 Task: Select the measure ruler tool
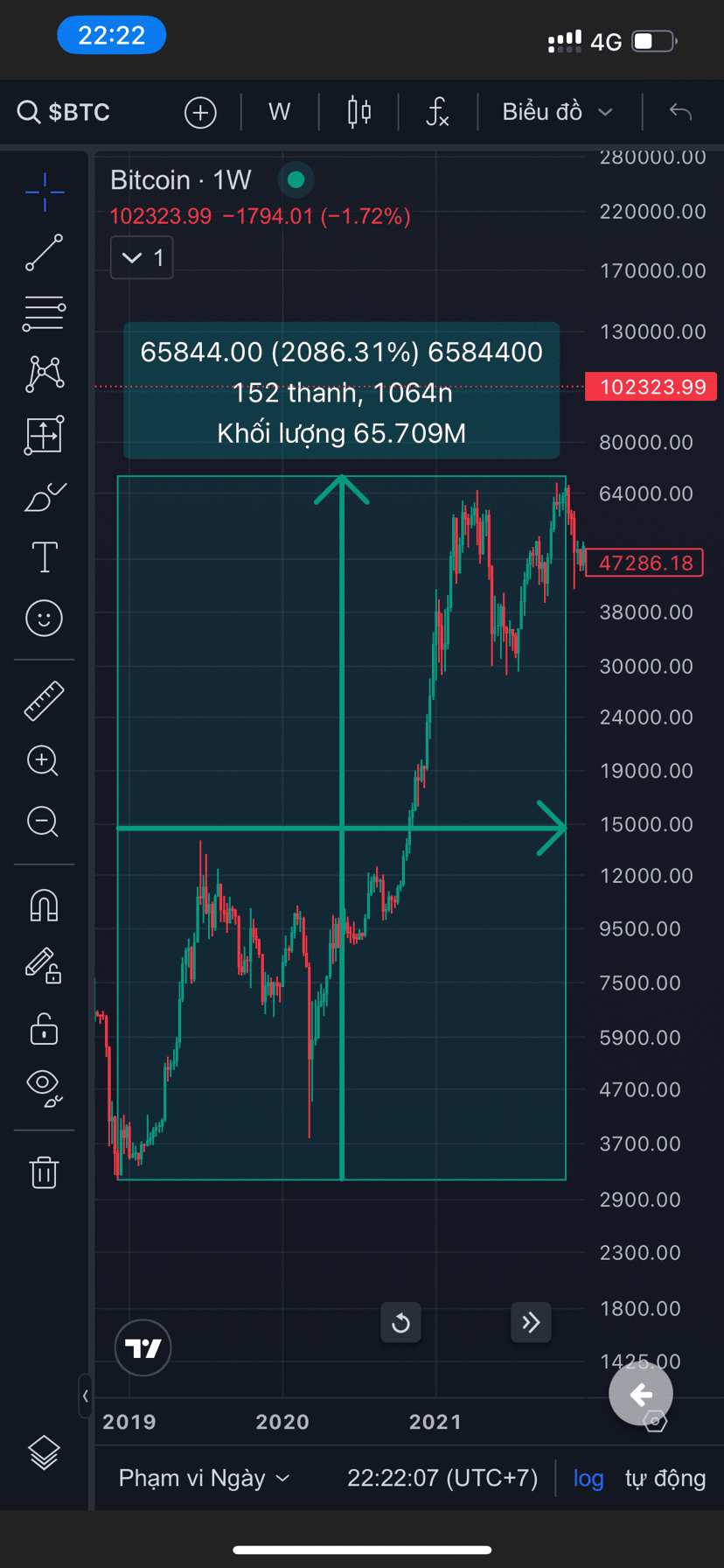[x=44, y=700]
